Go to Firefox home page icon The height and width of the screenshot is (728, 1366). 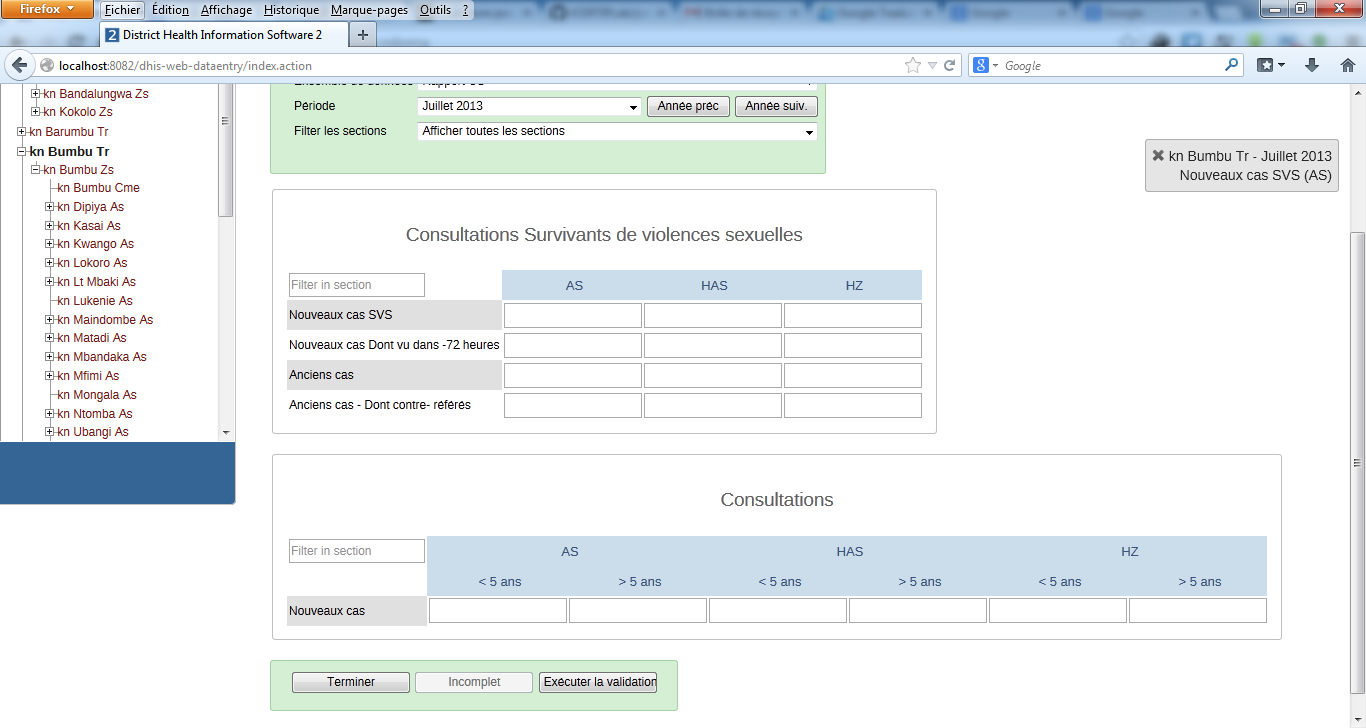click(1347, 65)
